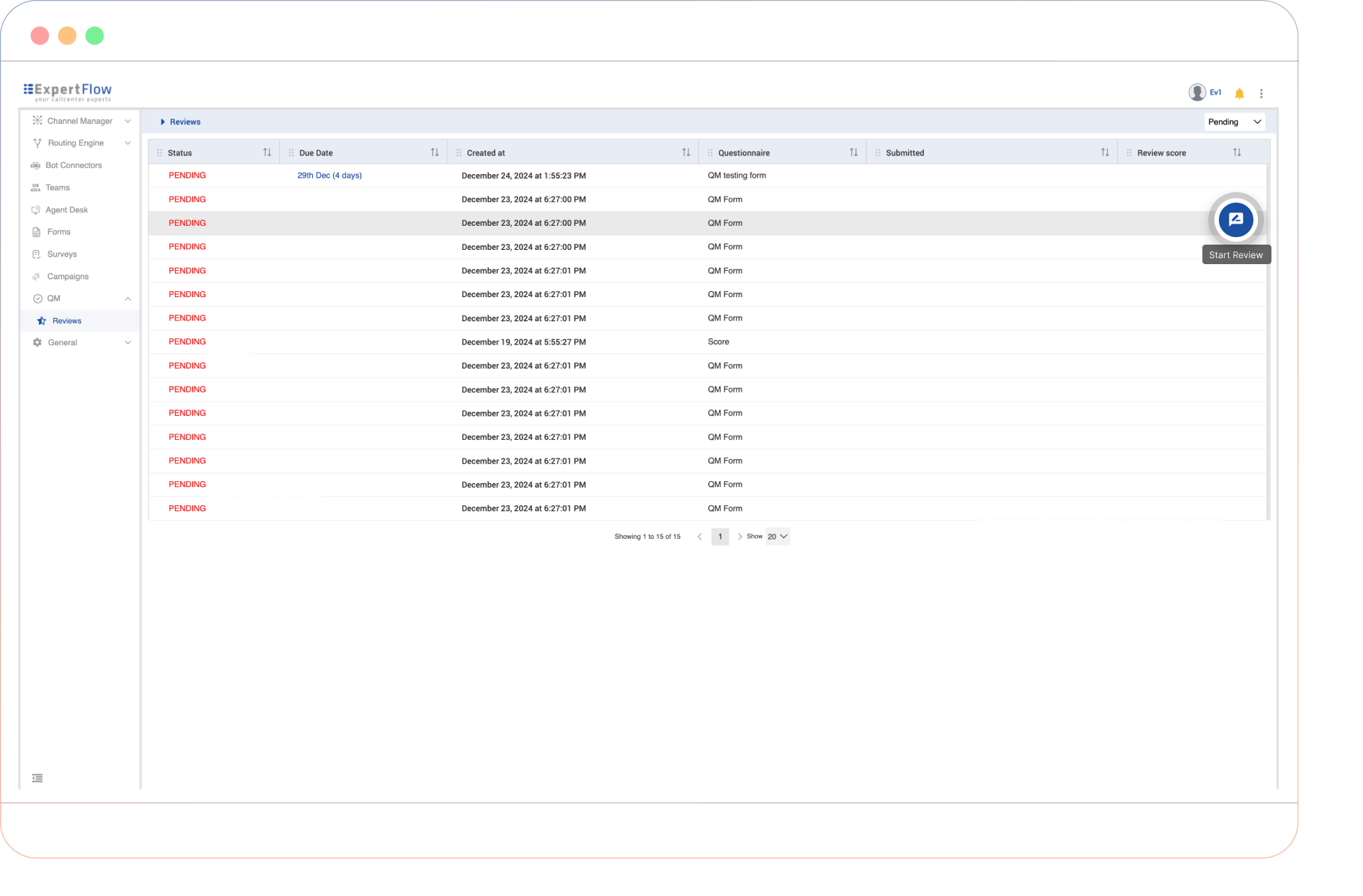The image size is (1363, 896).
Task: Click the 29th Dec (4 days) due date link
Action: [329, 176]
